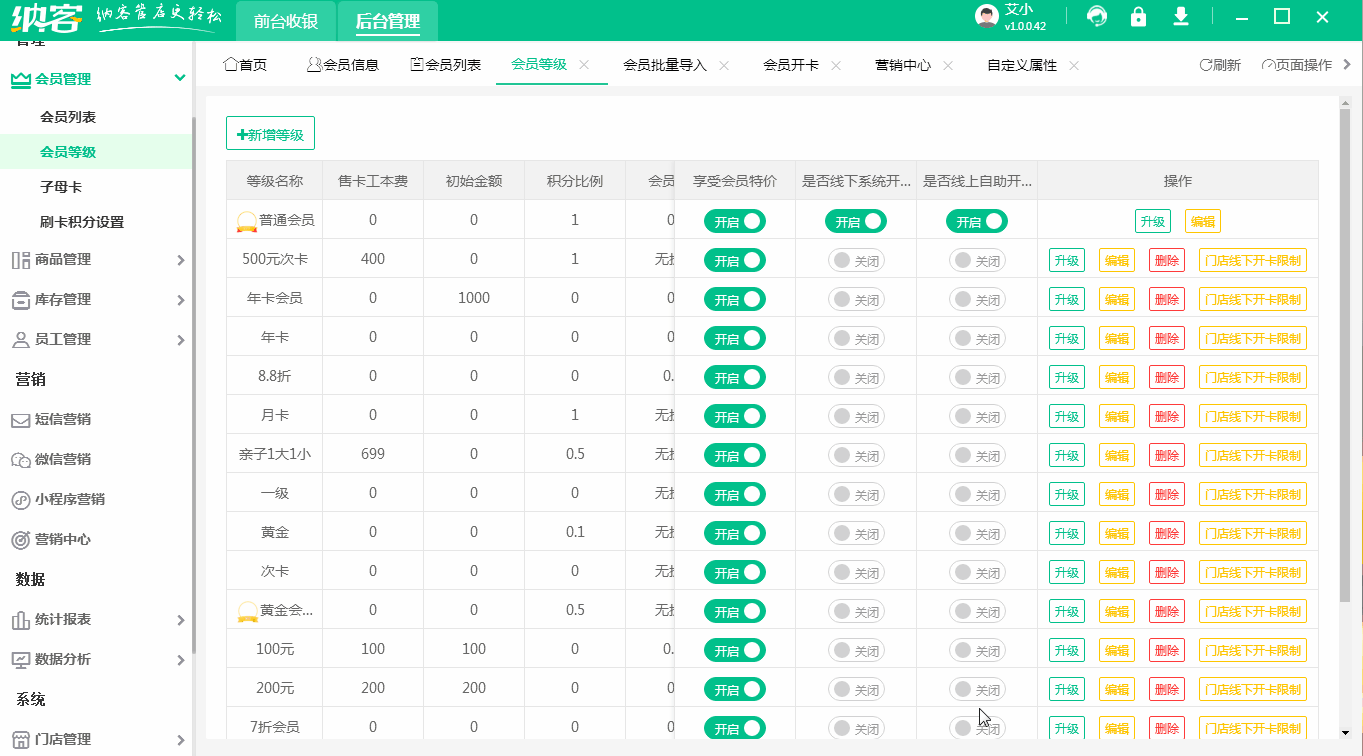Click 升级 for the 黄金 level
This screenshot has height=756, width=1363.
(1066, 532)
